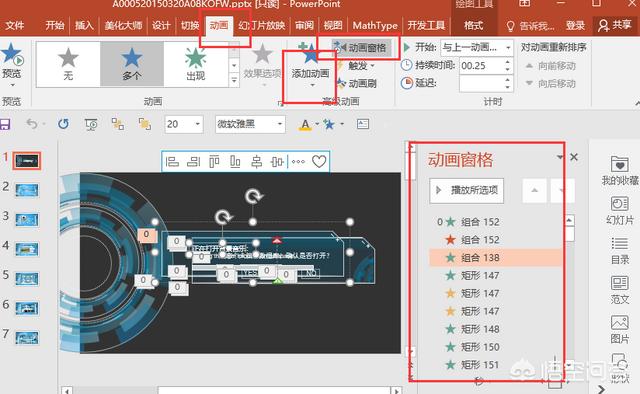Viewport: 640px width, 394px height.
Task: Click the animation star icon in quick toolbar
Action: coord(329,124)
